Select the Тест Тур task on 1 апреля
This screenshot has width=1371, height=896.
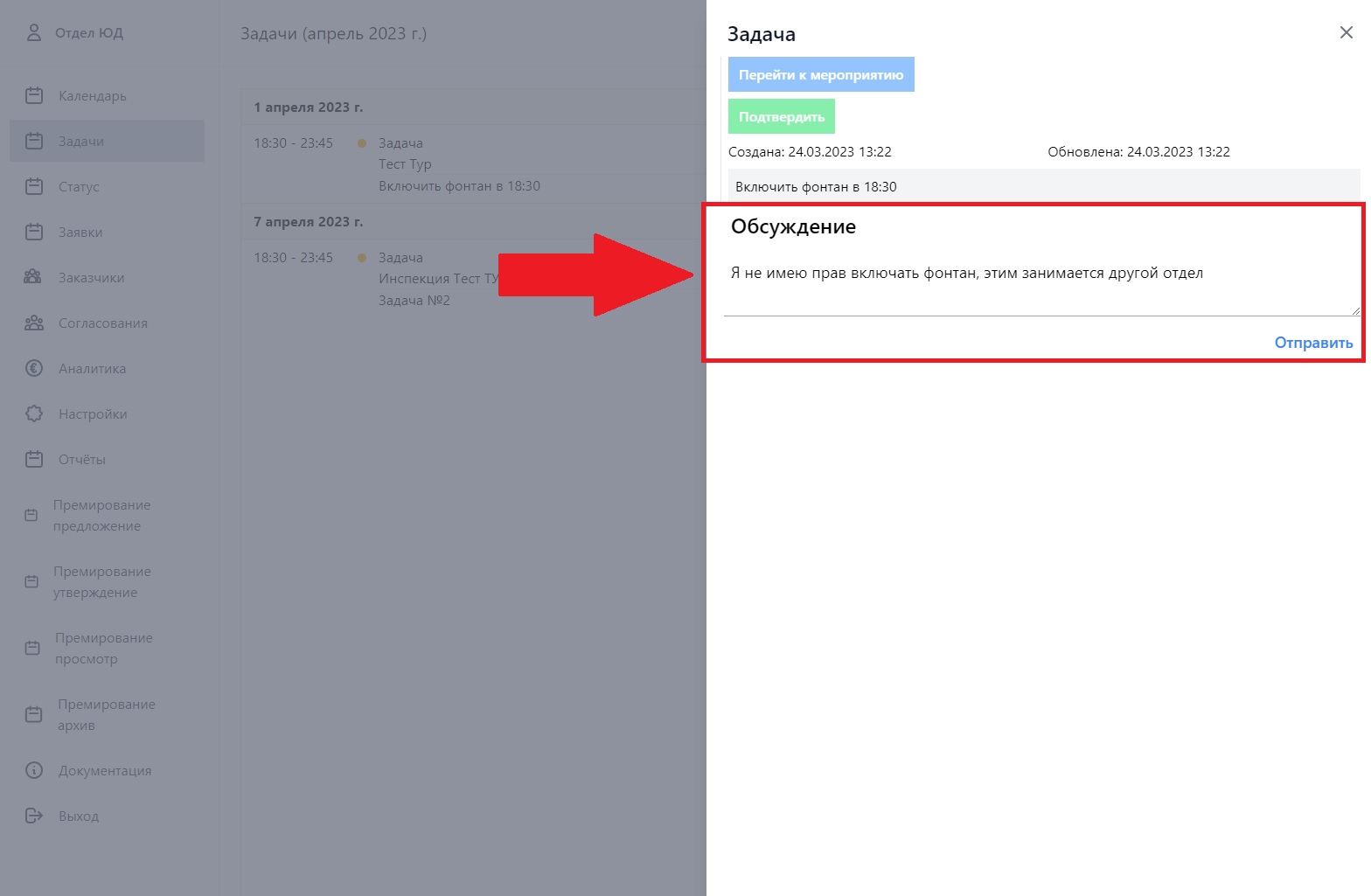tap(405, 164)
